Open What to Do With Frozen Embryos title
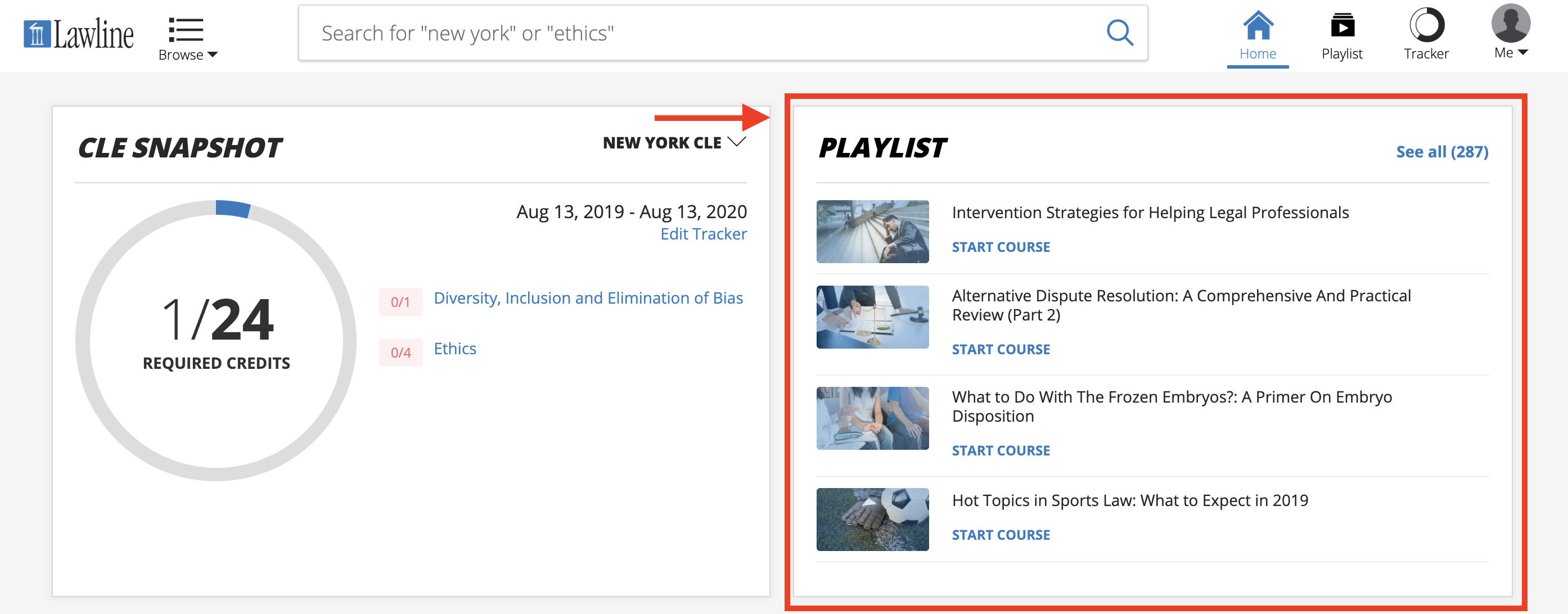Image resolution: width=1568 pixels, height=614 pixels. pyautogui.click(x=1172, y=407)
